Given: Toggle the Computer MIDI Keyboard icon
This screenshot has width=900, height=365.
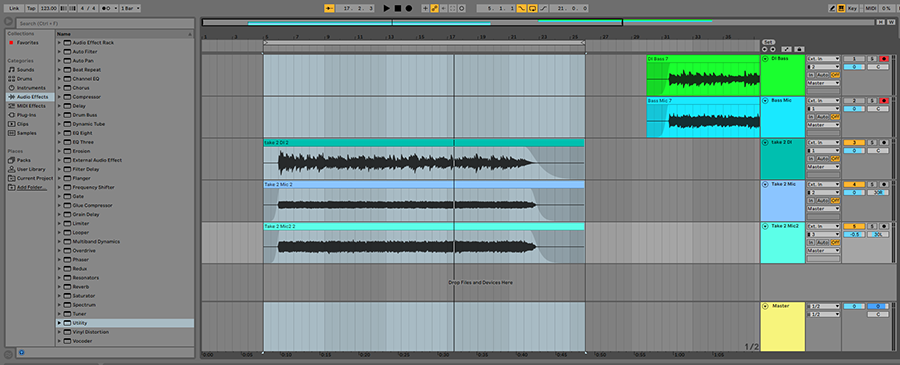Looking at the screenshot, I should click(x=841, y=8).
